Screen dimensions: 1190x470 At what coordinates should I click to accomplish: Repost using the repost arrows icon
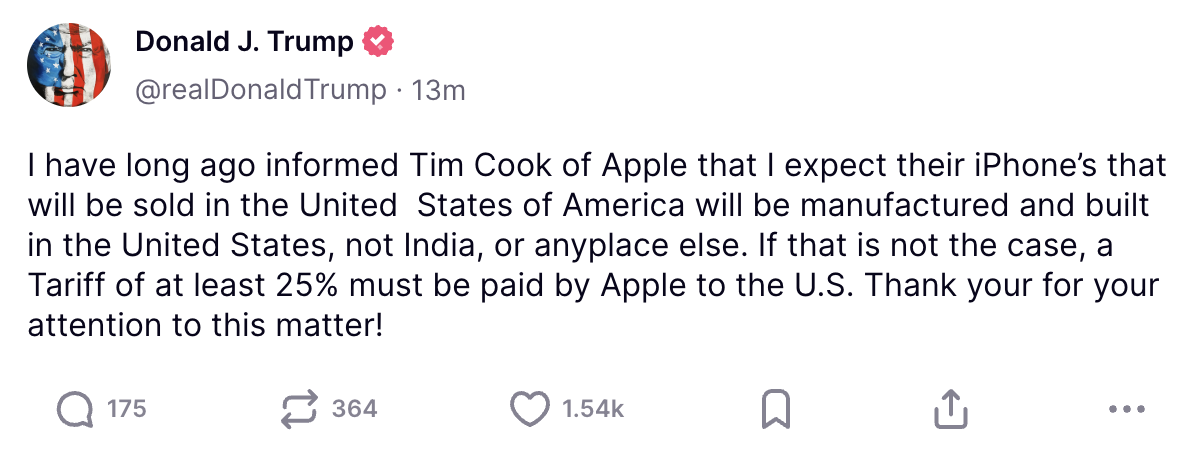click(300, 409)
